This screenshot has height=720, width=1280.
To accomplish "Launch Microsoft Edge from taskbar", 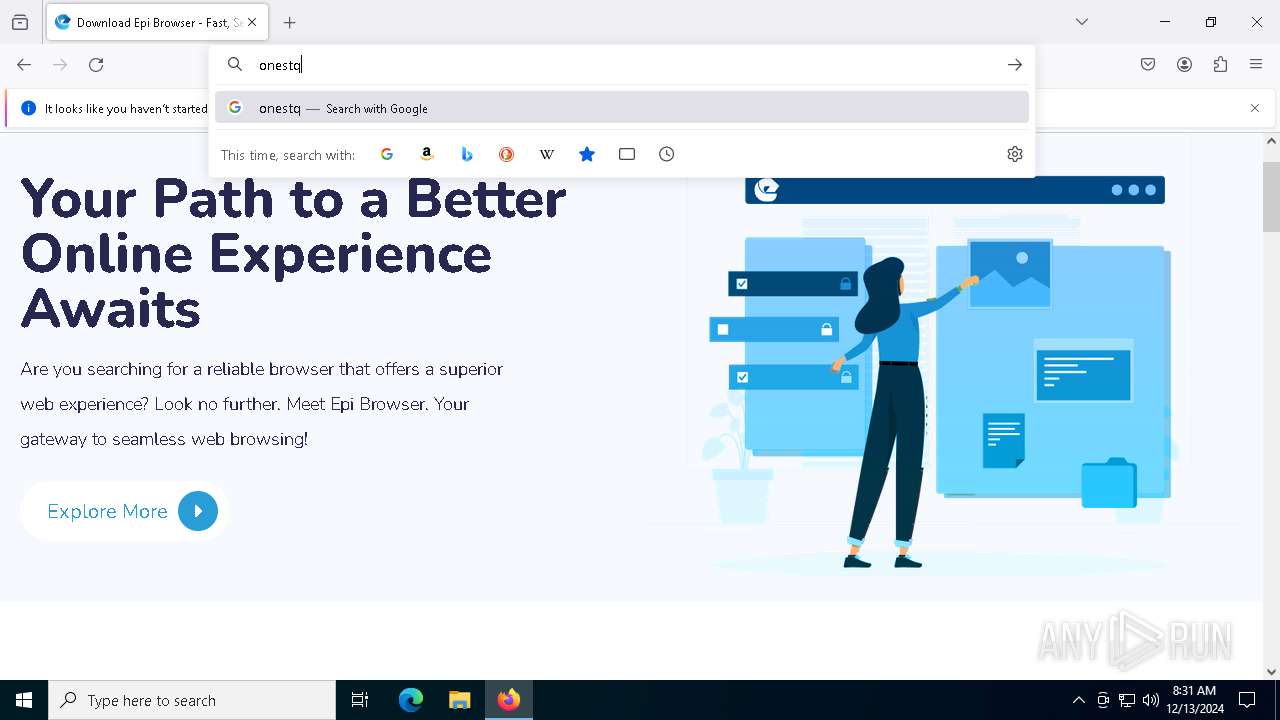I will (411, 700).
